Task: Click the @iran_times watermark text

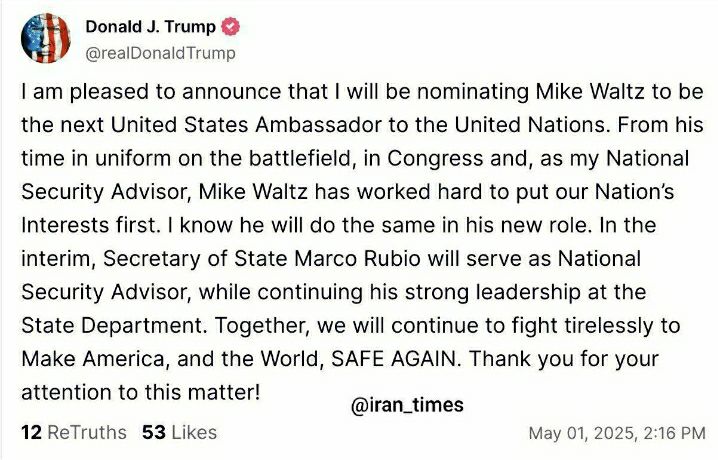Action: click(x=408, y=405)
